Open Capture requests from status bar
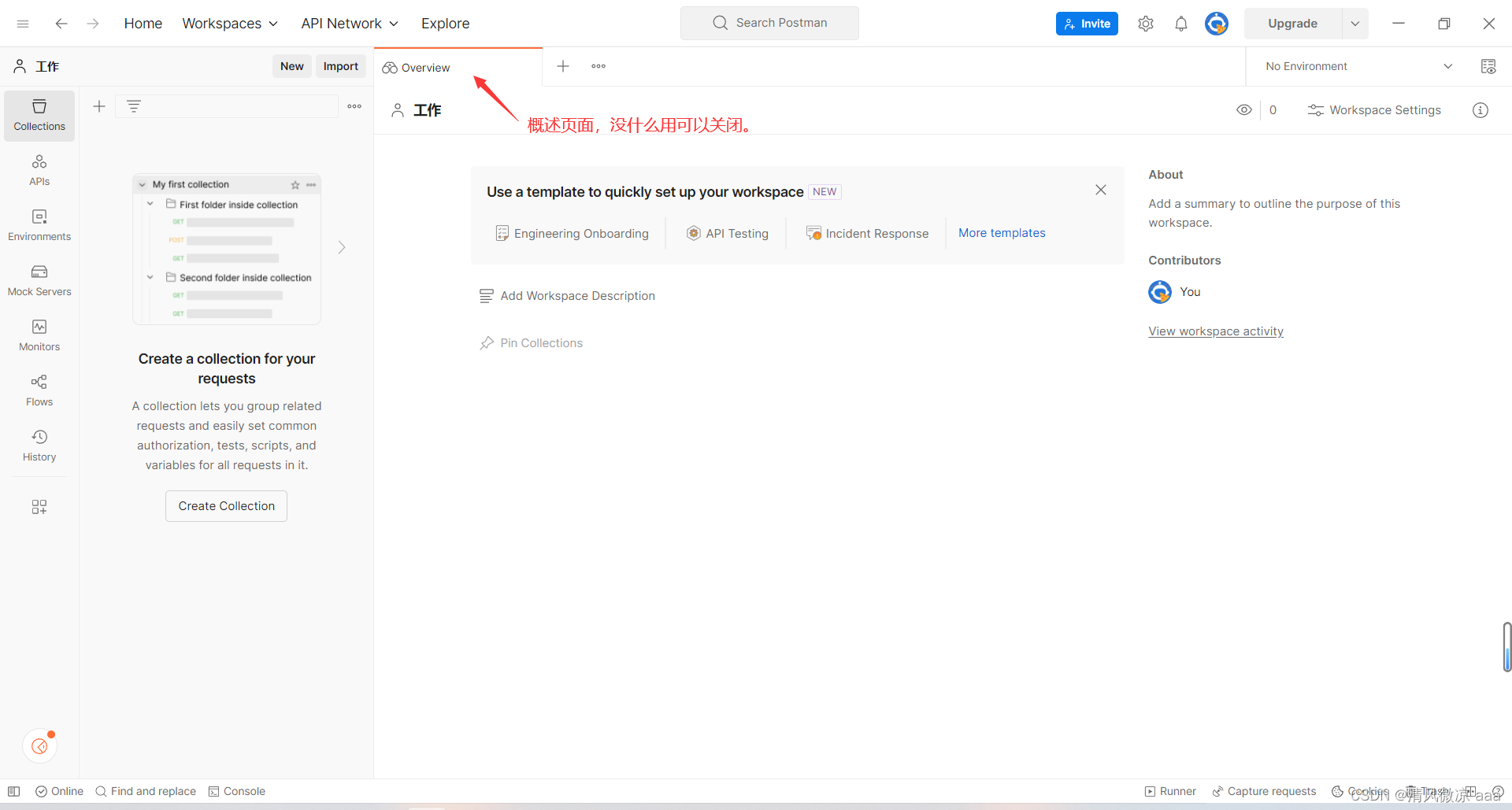 1264,791
